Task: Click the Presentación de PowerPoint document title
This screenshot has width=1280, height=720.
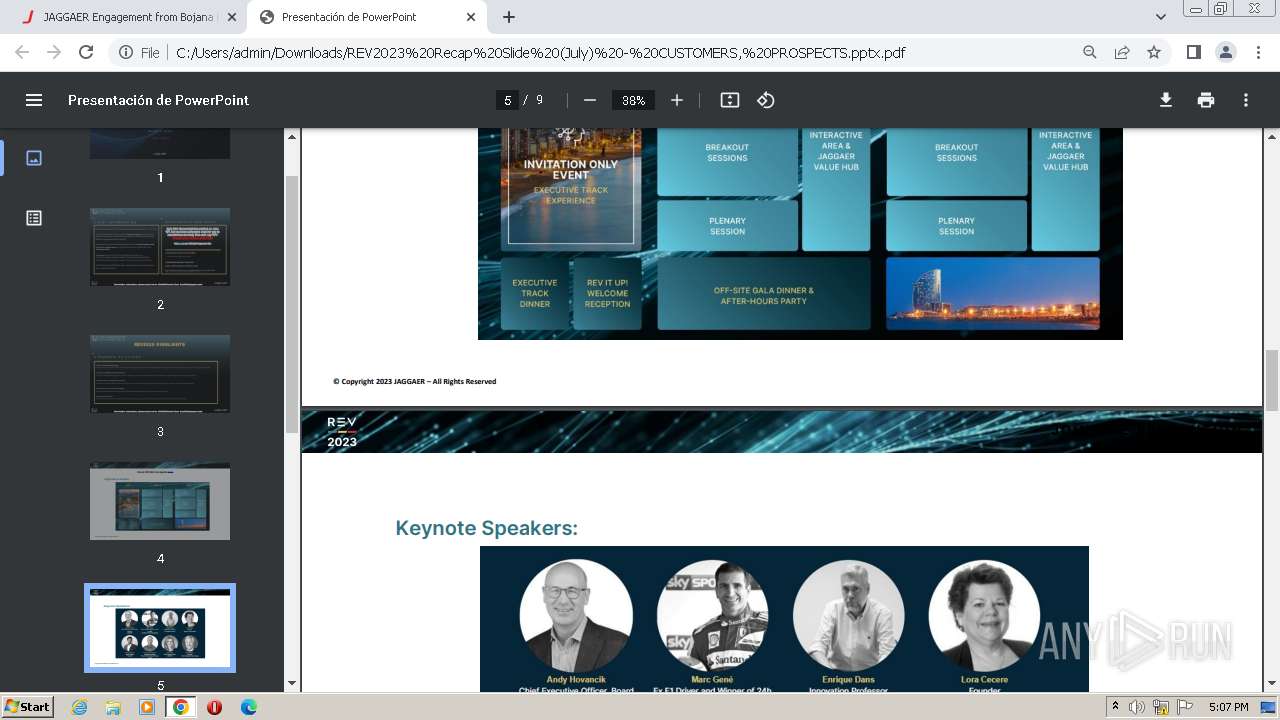Action: click(x=158, y=100)
